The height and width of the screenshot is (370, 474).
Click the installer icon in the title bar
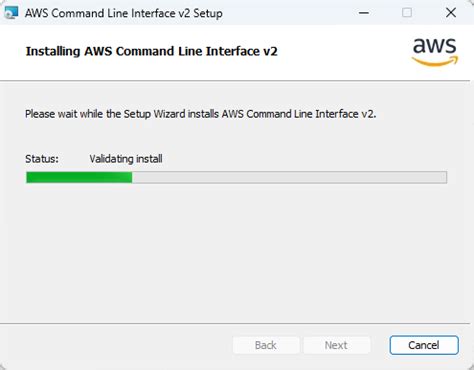(x=11, y=13)
